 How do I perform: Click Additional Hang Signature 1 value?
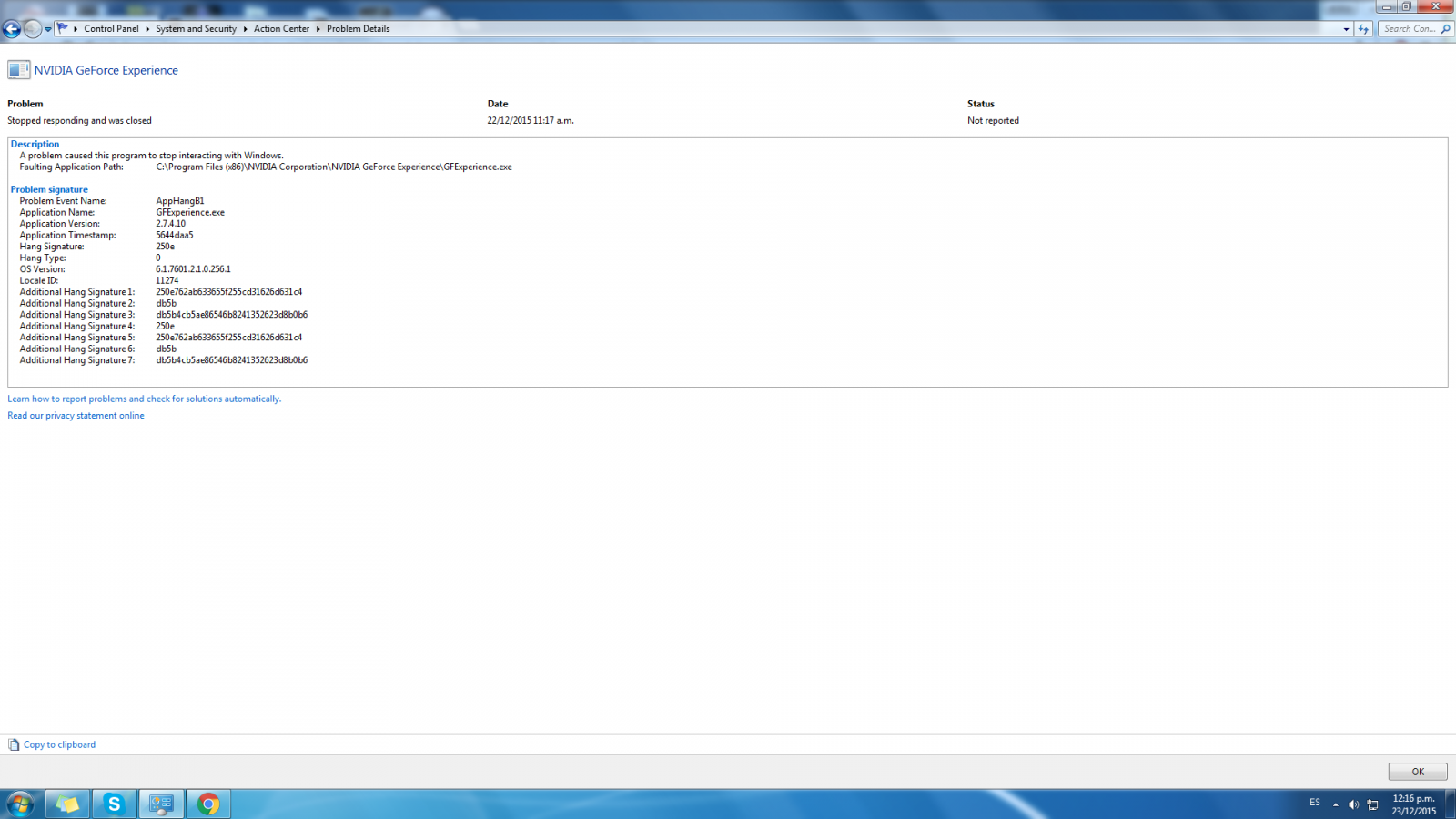[228, 292]
